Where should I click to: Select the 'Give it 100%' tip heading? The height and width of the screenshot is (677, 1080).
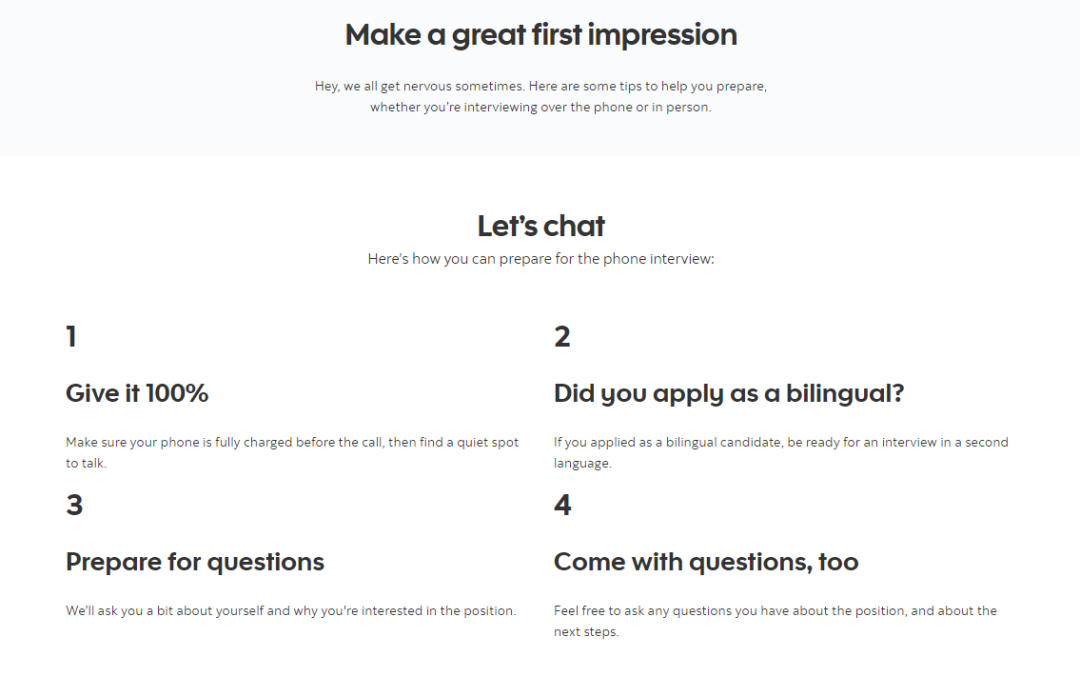pyautogui.click(x=137, y=393)
